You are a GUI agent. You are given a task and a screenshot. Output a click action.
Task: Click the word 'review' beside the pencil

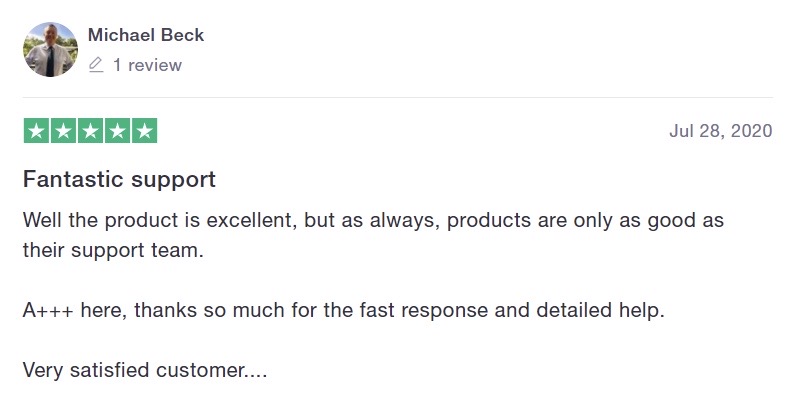(x=155, y=65)
